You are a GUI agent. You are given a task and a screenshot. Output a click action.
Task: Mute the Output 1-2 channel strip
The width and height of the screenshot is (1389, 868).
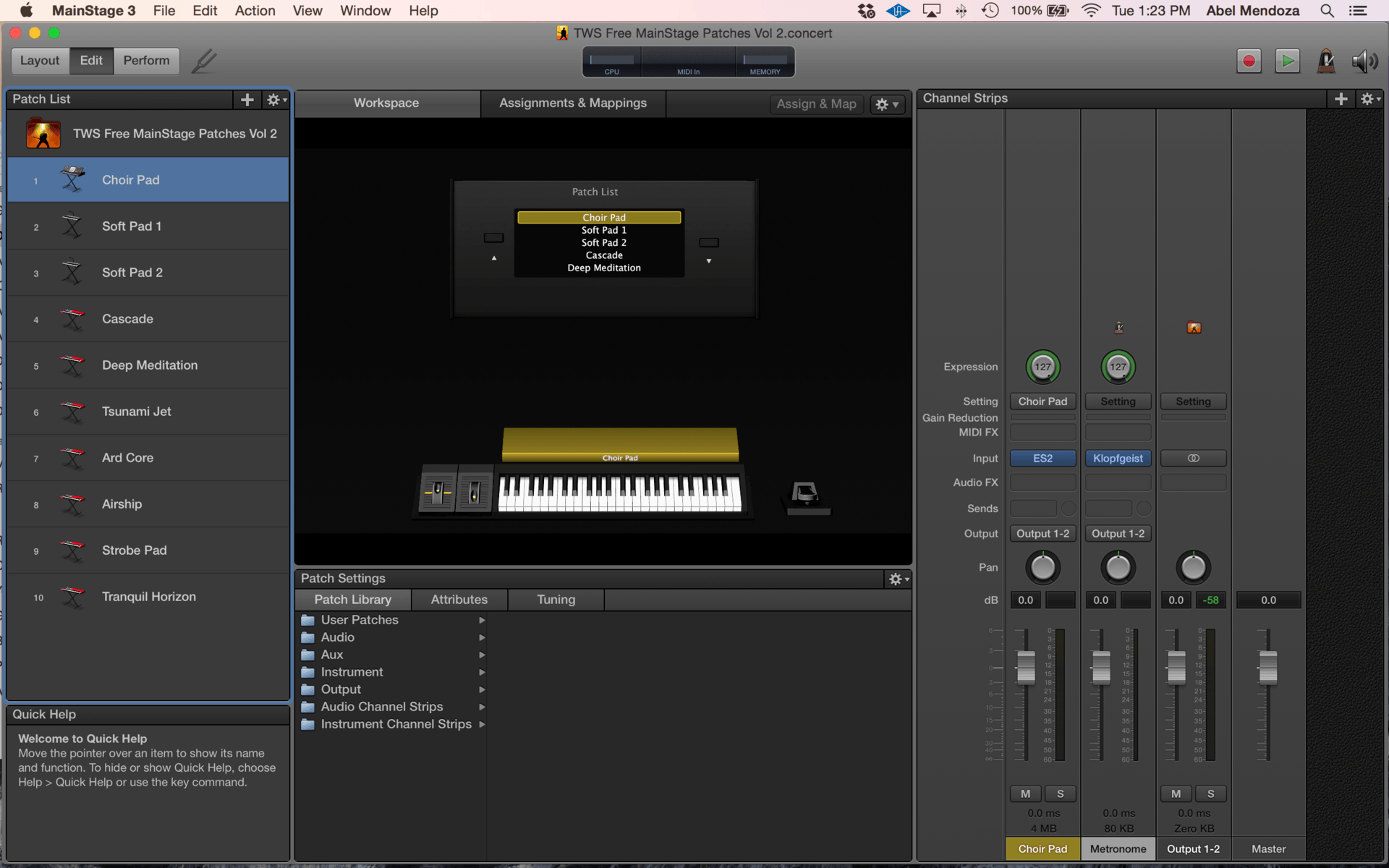pyautogui.click(x=1176, y=793)
